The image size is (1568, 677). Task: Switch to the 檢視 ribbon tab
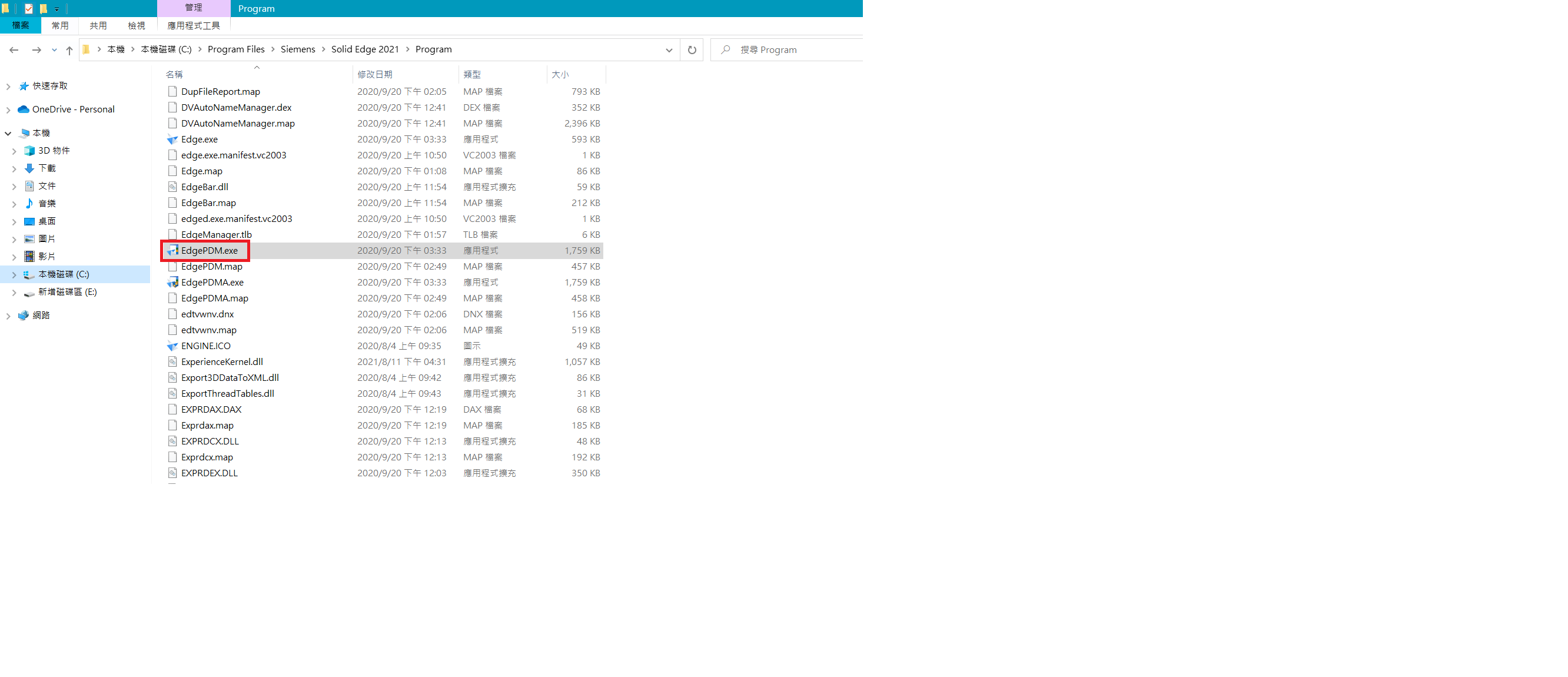[137, 25]
